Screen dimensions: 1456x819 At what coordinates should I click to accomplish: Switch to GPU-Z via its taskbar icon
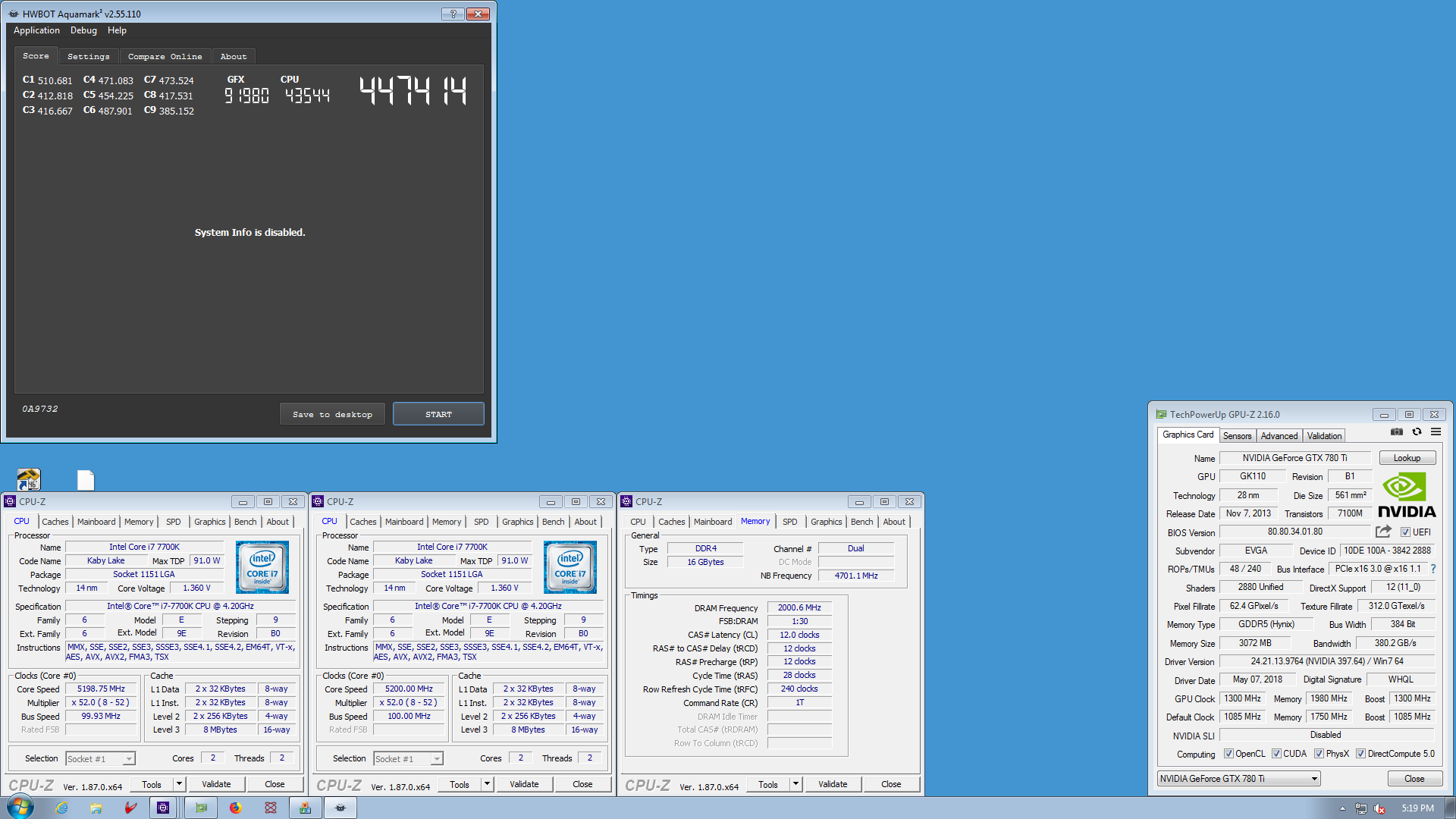[201, 808]
